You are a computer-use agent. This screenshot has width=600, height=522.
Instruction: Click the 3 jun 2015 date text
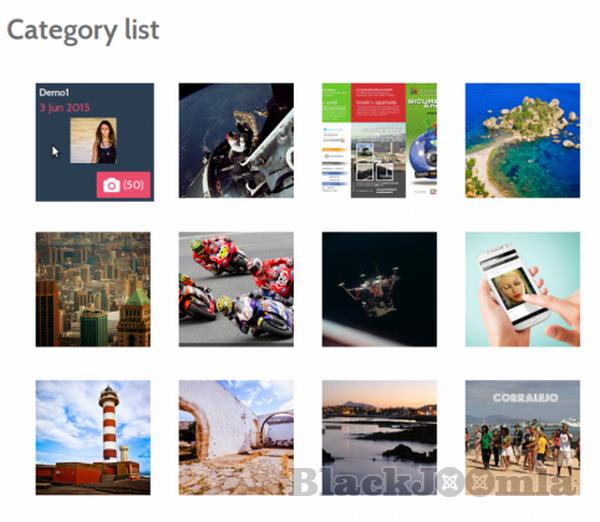point(65,108)
